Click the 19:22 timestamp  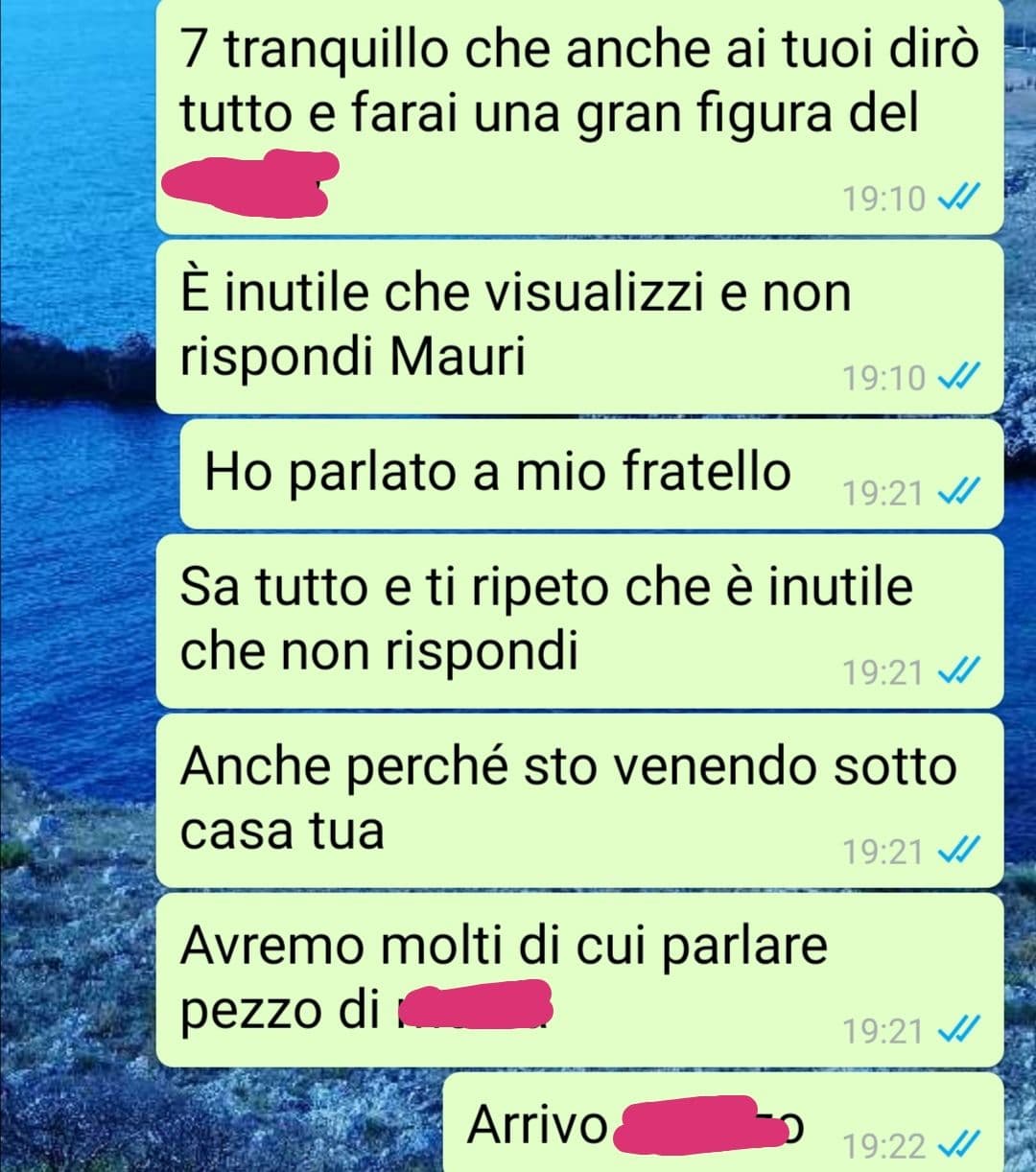(886, 1146)
